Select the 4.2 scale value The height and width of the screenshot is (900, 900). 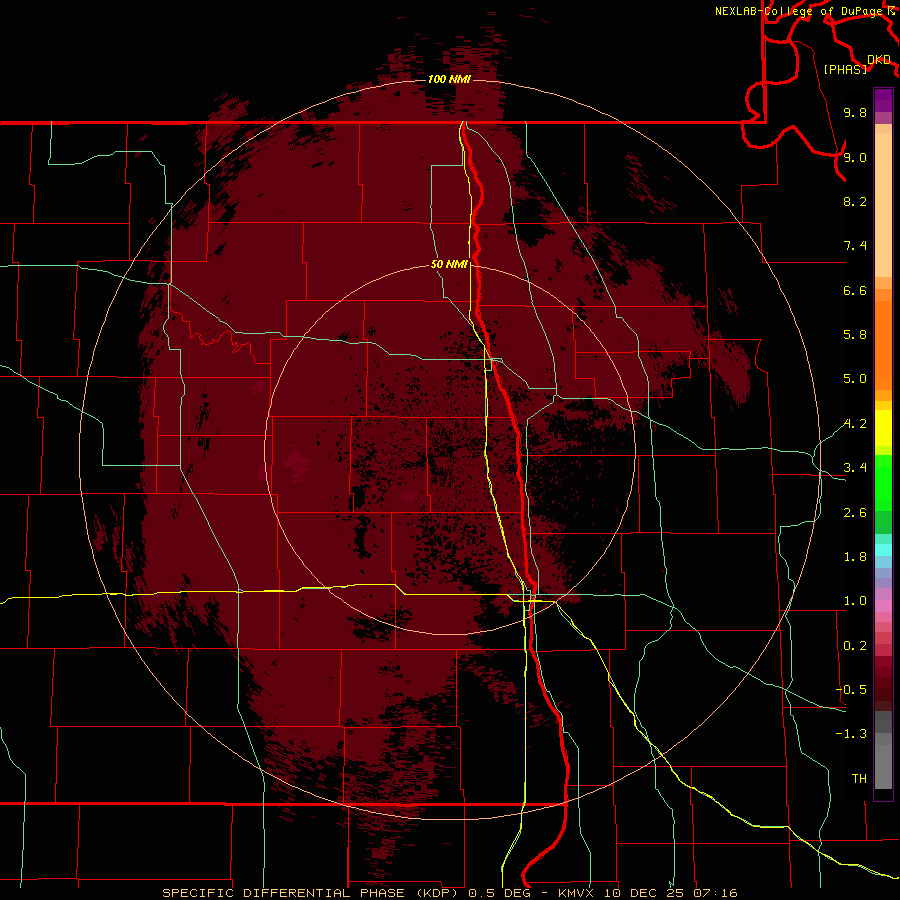tap(855, 424)
